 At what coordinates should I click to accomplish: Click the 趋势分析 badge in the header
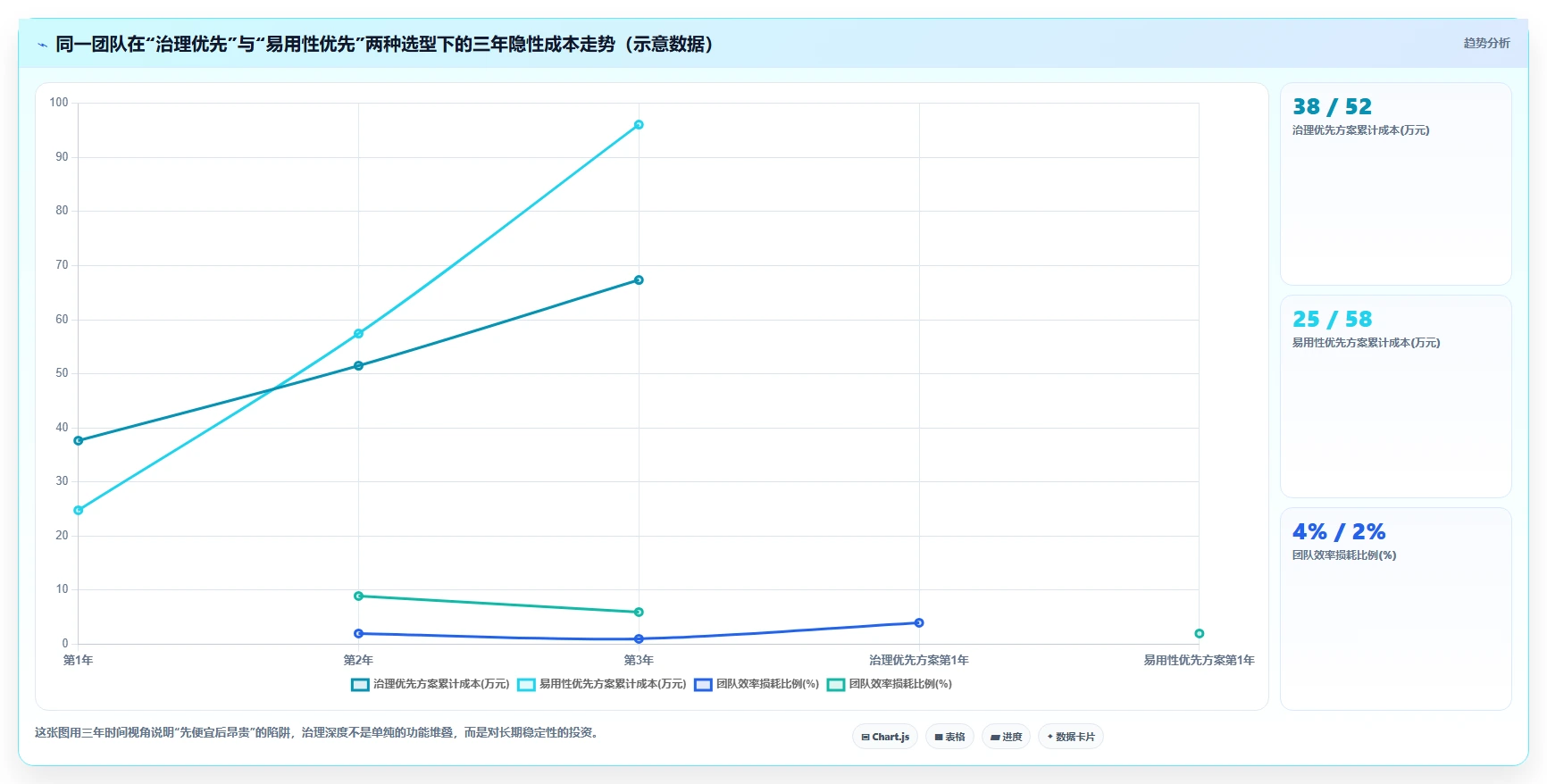point(1486,43)
